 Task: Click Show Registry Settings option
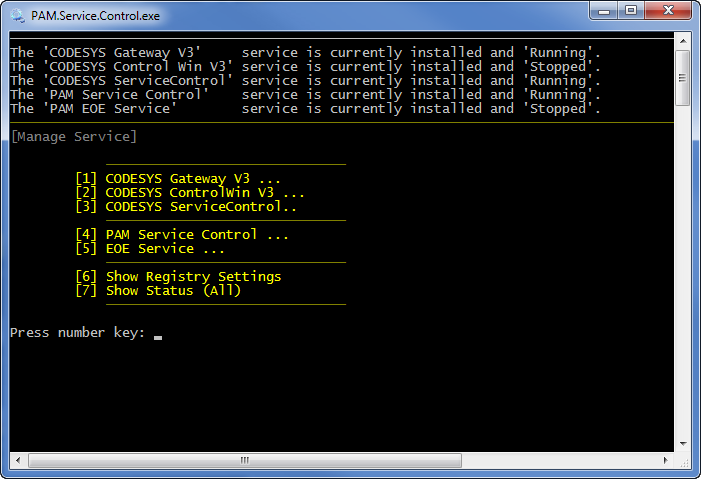point(178,277)
